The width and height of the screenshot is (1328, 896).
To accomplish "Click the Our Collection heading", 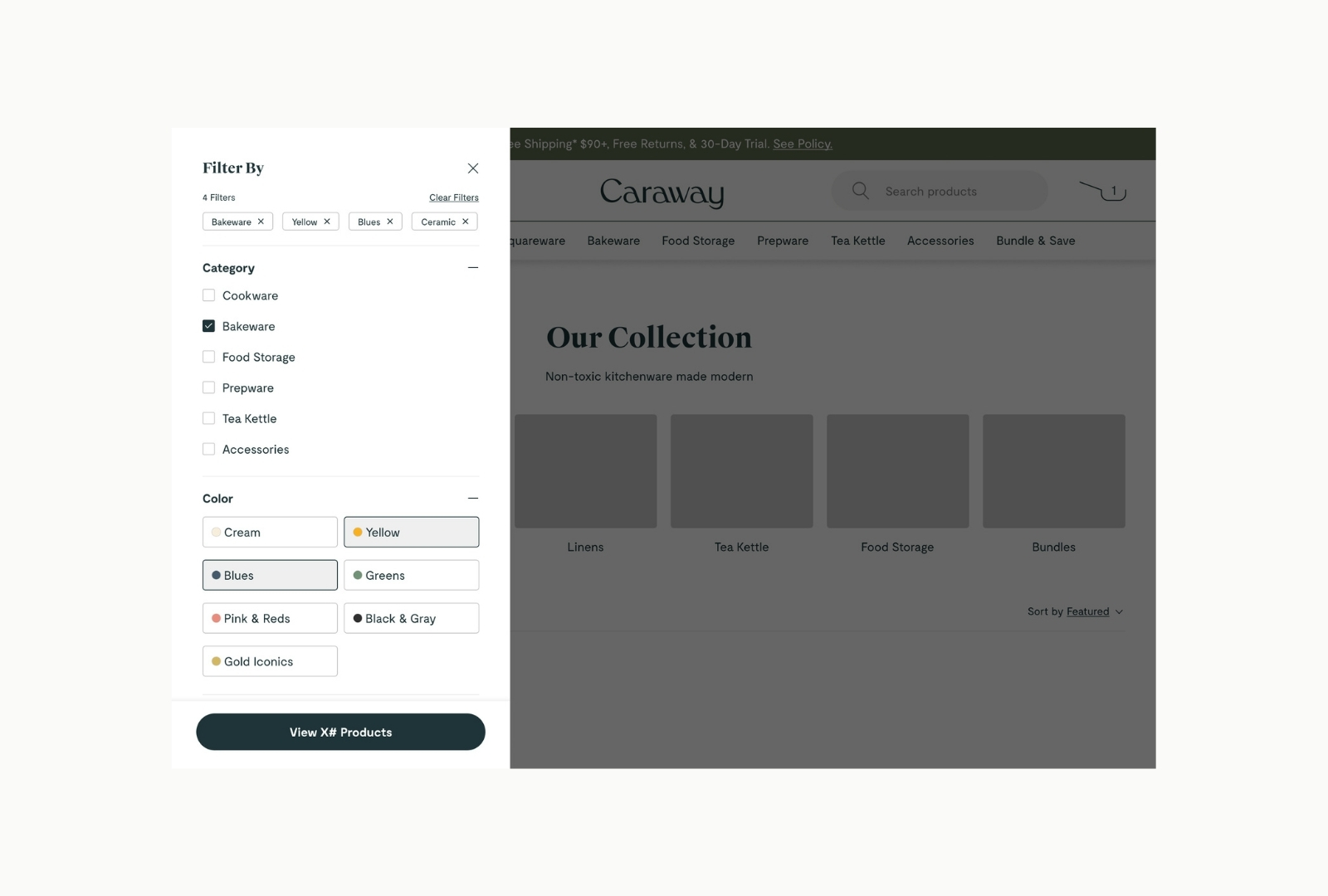I will click(x=649, y=337).
